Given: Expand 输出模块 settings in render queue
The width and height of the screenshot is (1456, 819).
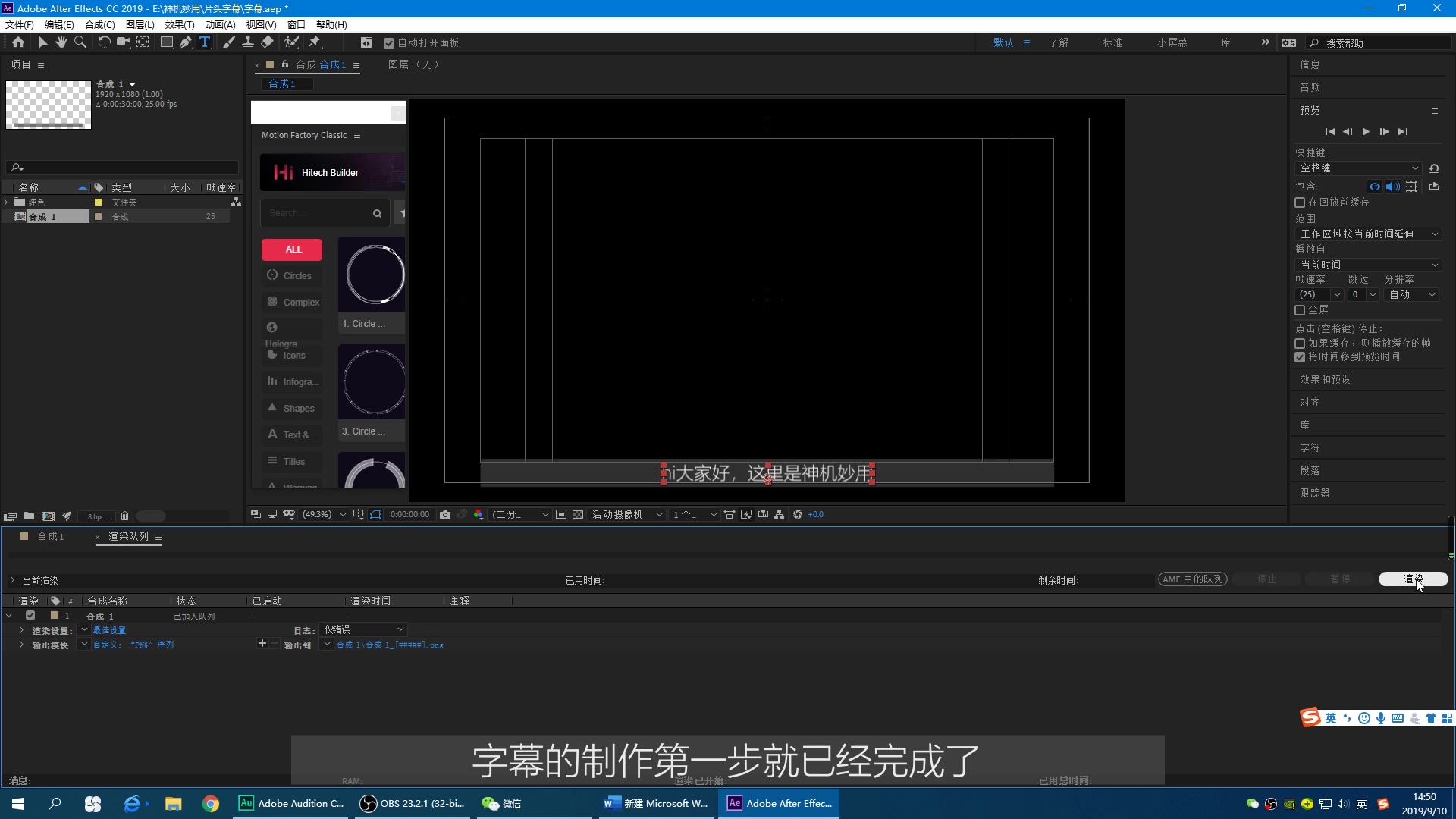Looking at the screenshot, I should point(21,644).
